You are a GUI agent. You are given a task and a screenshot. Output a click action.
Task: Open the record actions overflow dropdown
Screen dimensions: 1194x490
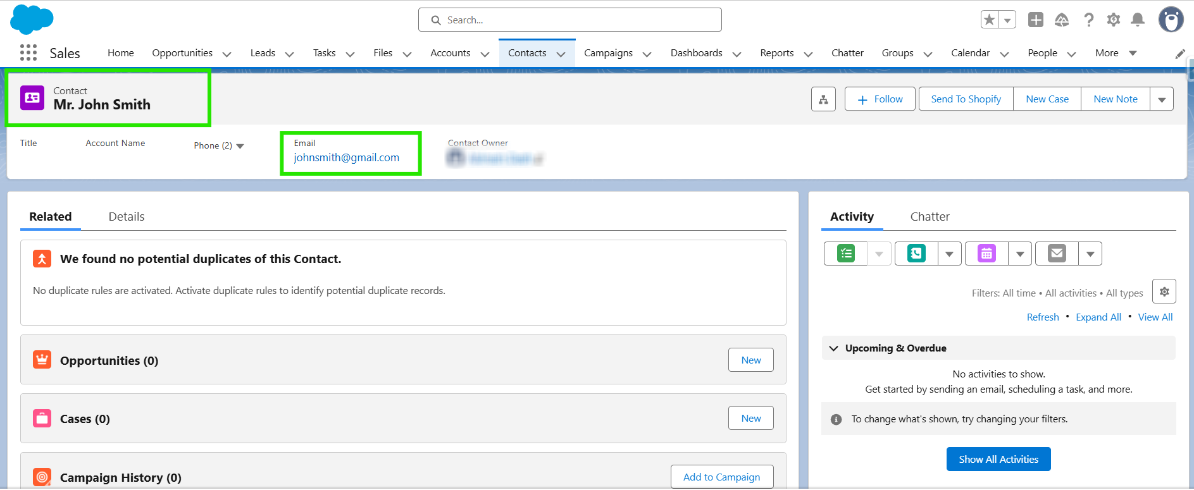[1161, 99]
